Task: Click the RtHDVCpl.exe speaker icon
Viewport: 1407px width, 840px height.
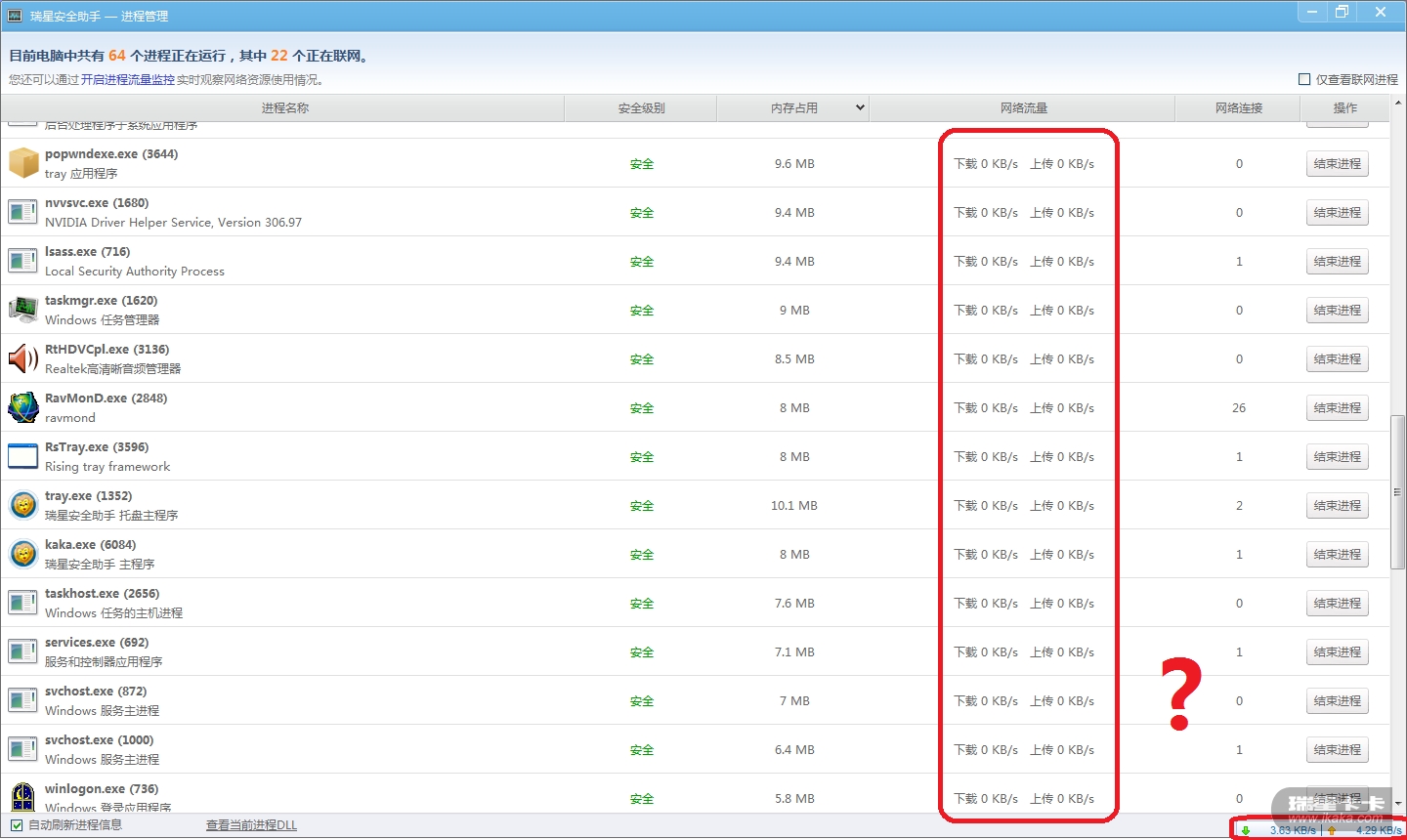Action: [x=23, y=358]
